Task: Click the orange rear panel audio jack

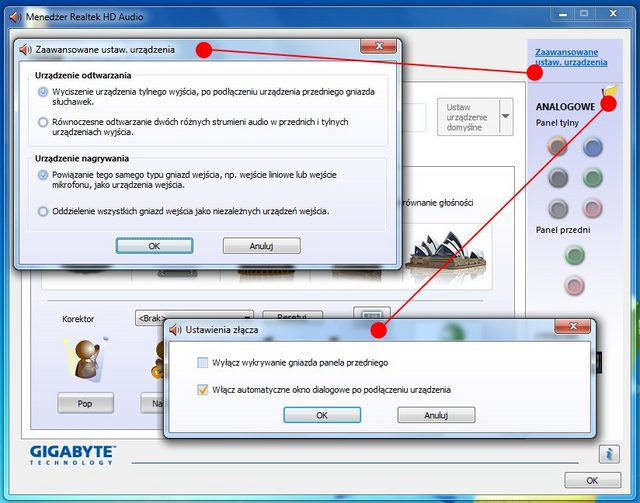Action: point(559,147)
